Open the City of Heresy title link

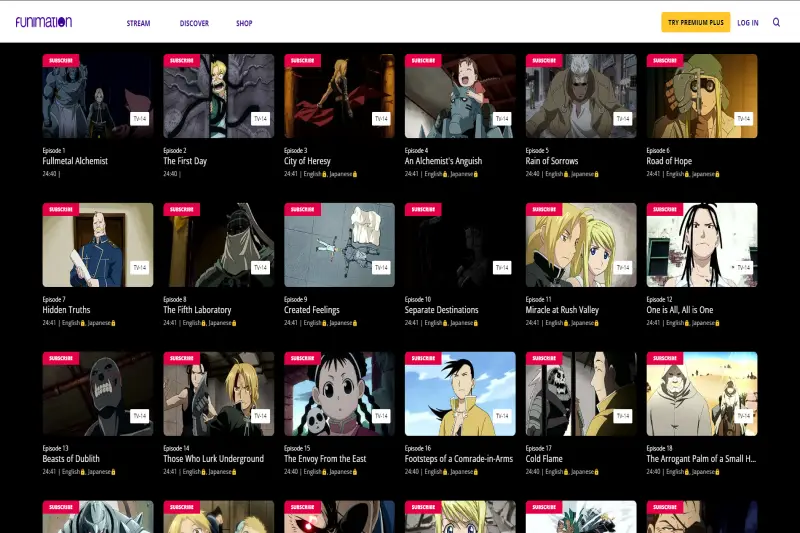pos(307,161)
